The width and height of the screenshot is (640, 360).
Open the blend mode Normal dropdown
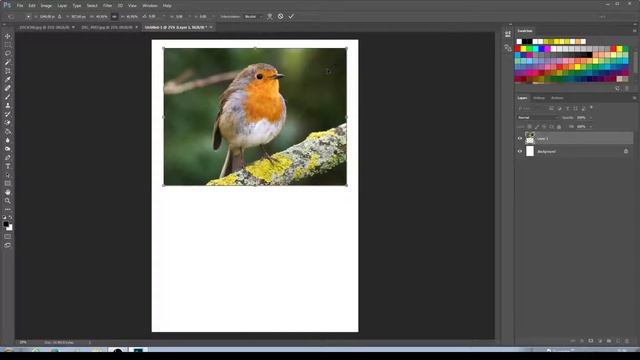pos(538,118)
